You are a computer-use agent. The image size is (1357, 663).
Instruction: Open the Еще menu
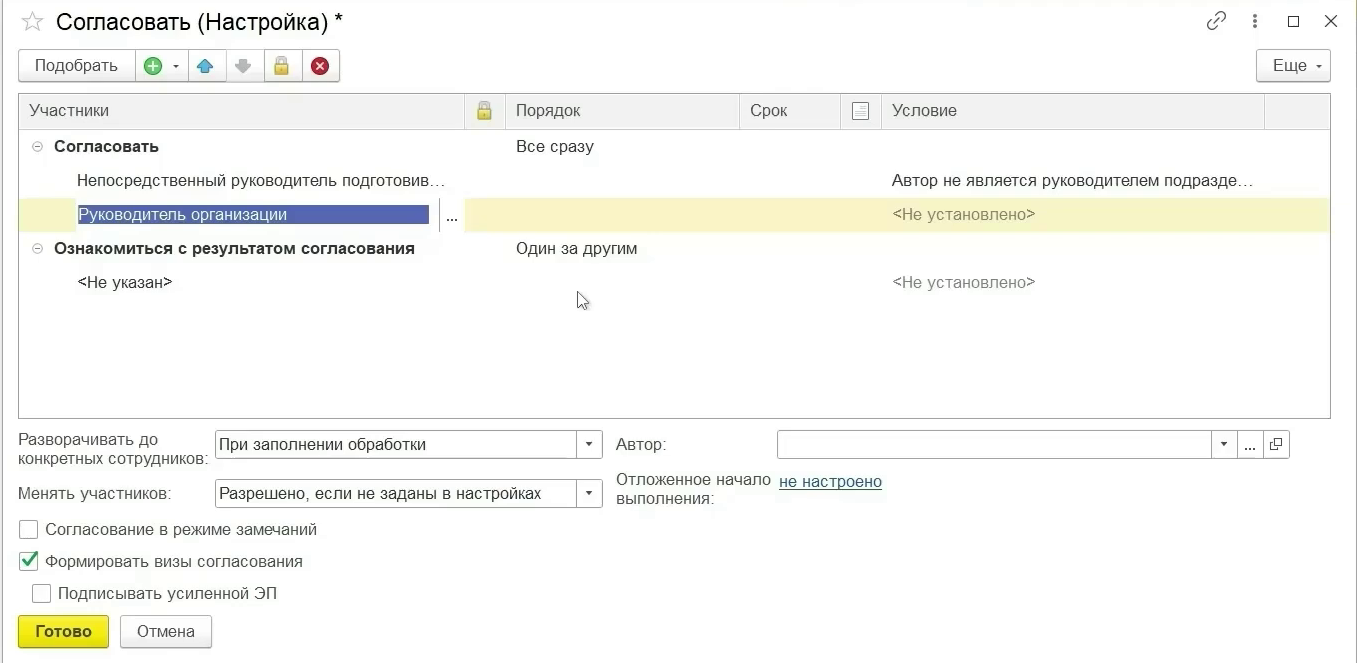point(1292,66)
